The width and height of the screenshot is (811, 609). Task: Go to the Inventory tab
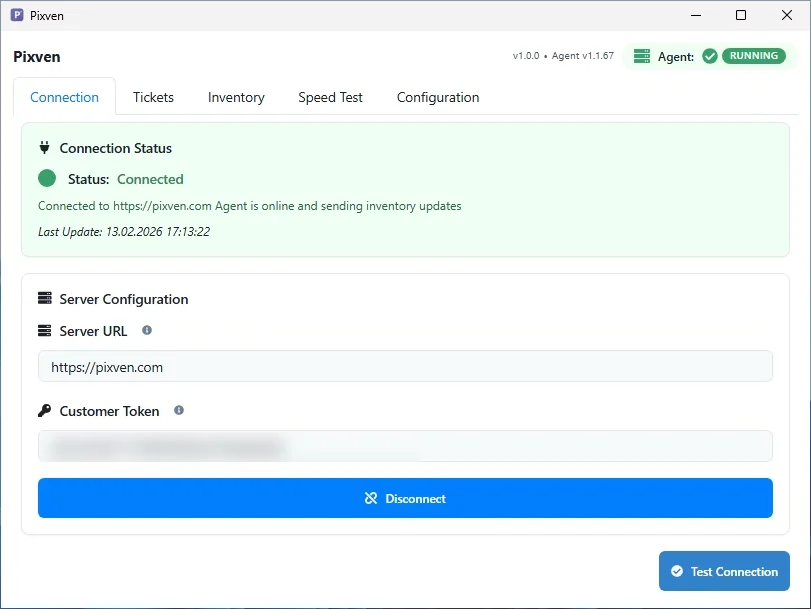click(x=236, y=97)
